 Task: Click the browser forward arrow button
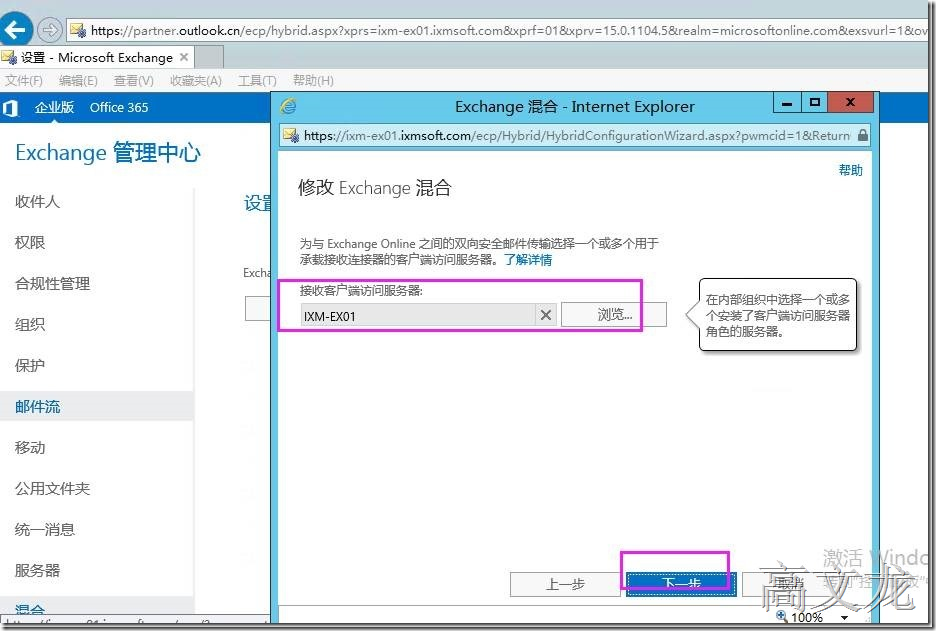click(x=50, y=29)
